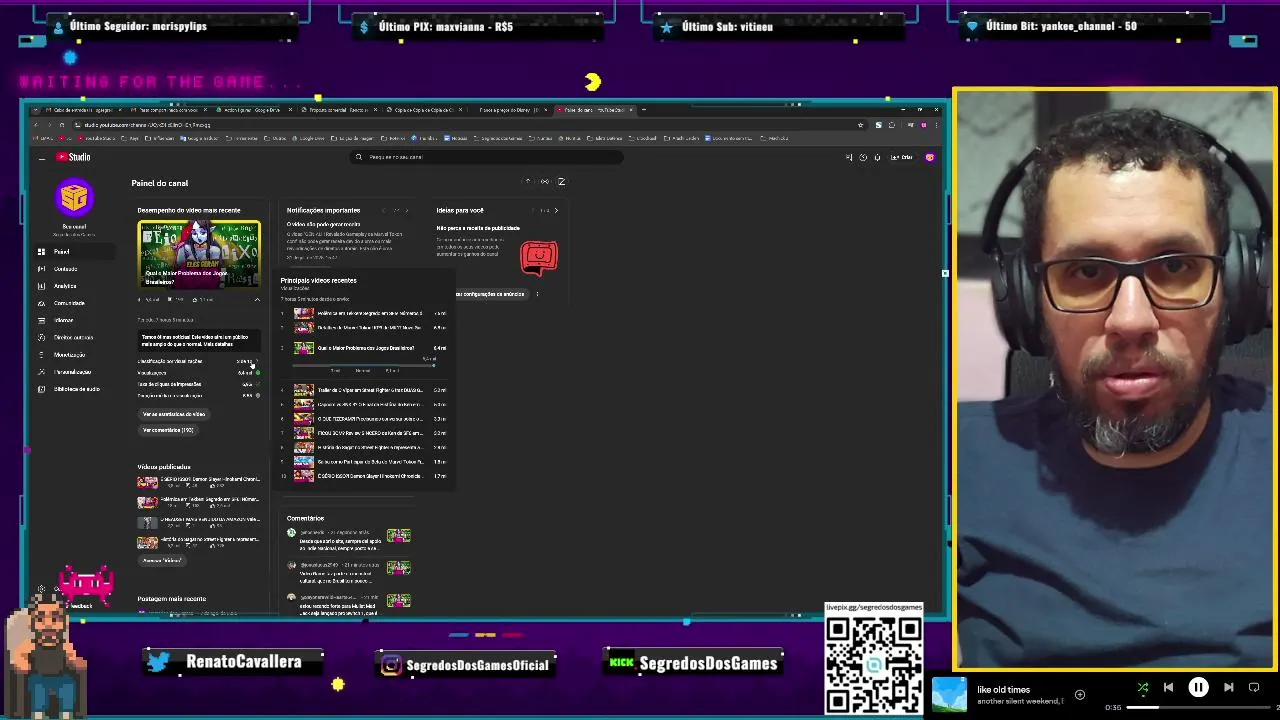
Task: Click the browser reload button
Action: pyautogui.click(x=63, y=125)
